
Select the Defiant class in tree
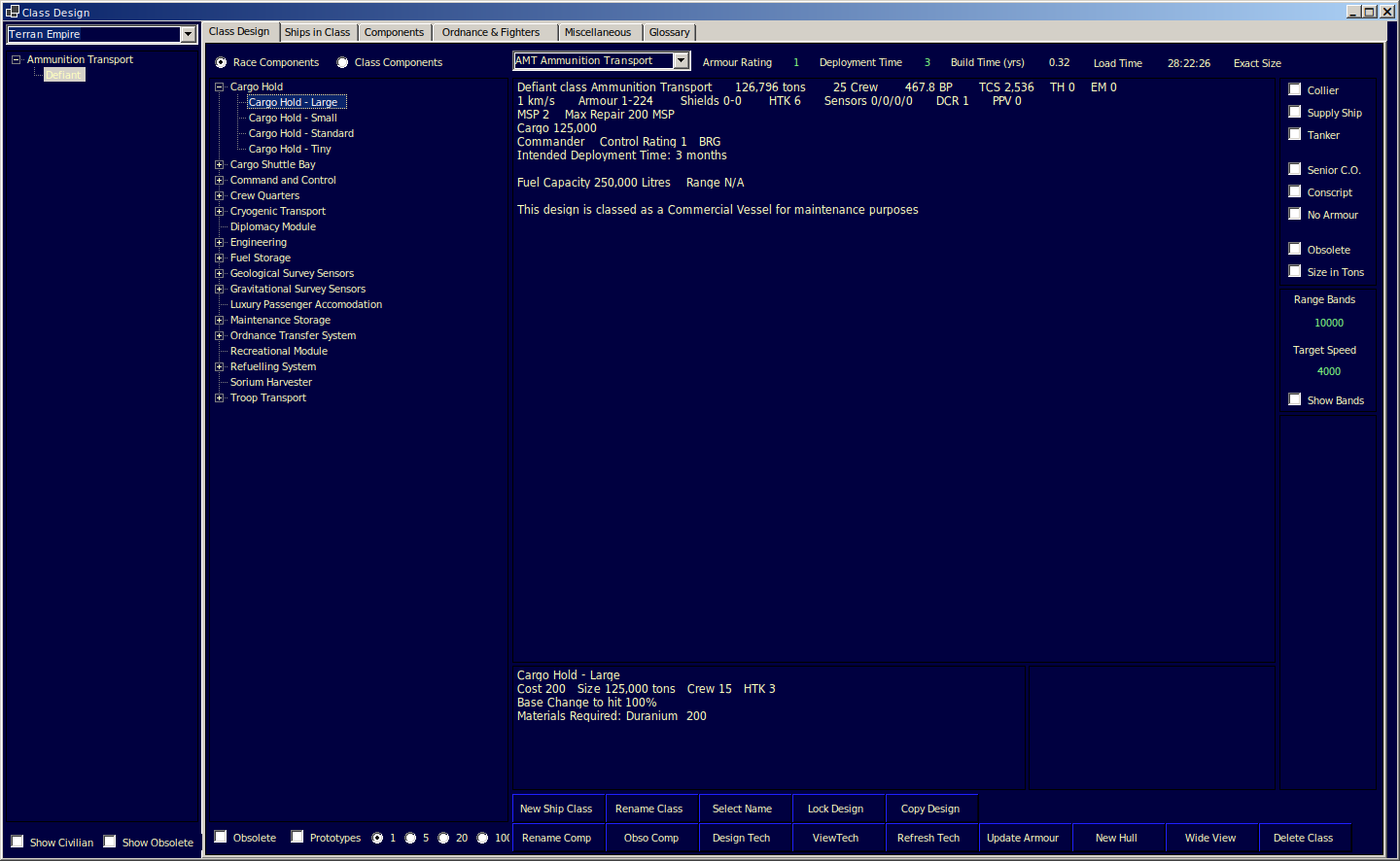(64, 75)
